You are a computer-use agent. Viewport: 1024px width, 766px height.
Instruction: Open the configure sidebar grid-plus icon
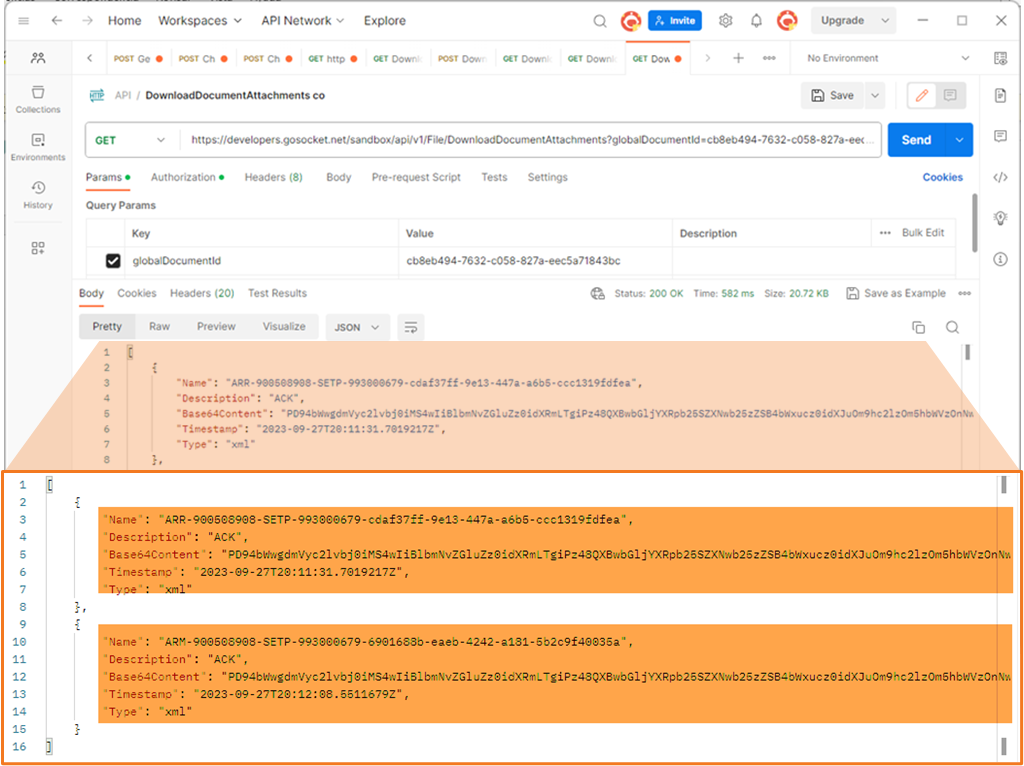click(38, 248)
